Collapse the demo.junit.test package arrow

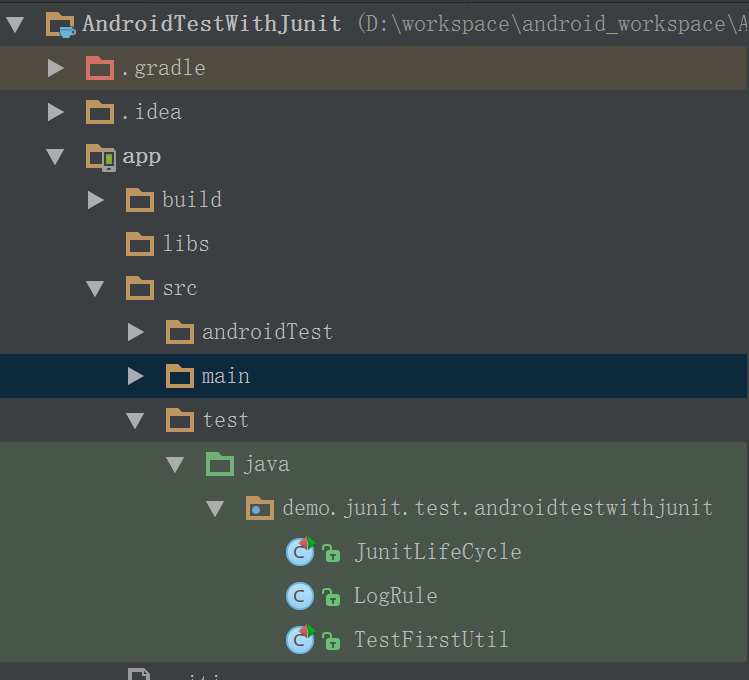(215, 509)
